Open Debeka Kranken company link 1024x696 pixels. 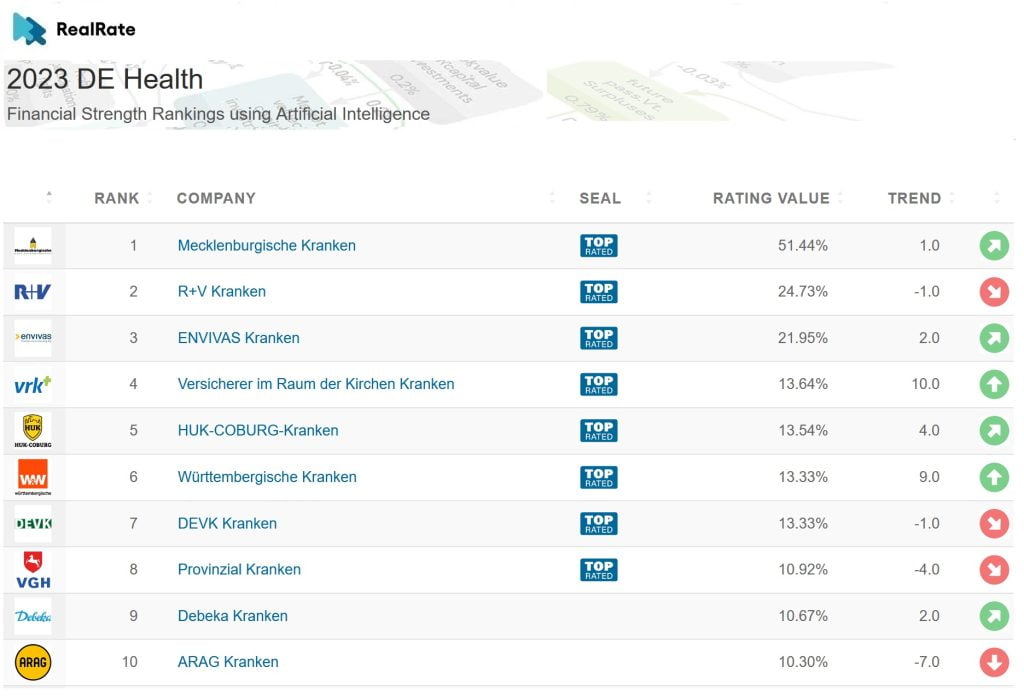pos(232,616)
